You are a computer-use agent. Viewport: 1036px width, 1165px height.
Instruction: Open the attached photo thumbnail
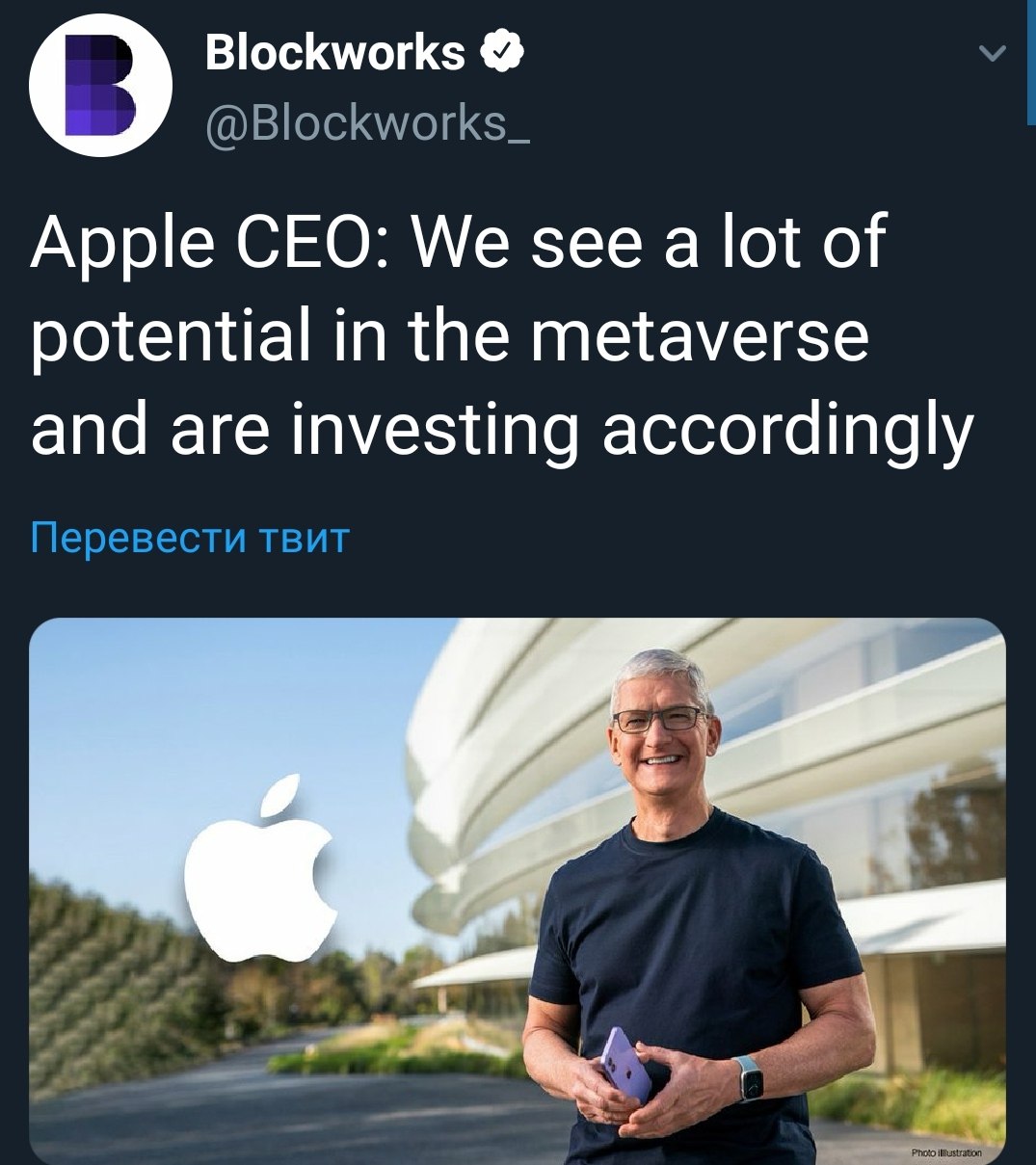518,891
